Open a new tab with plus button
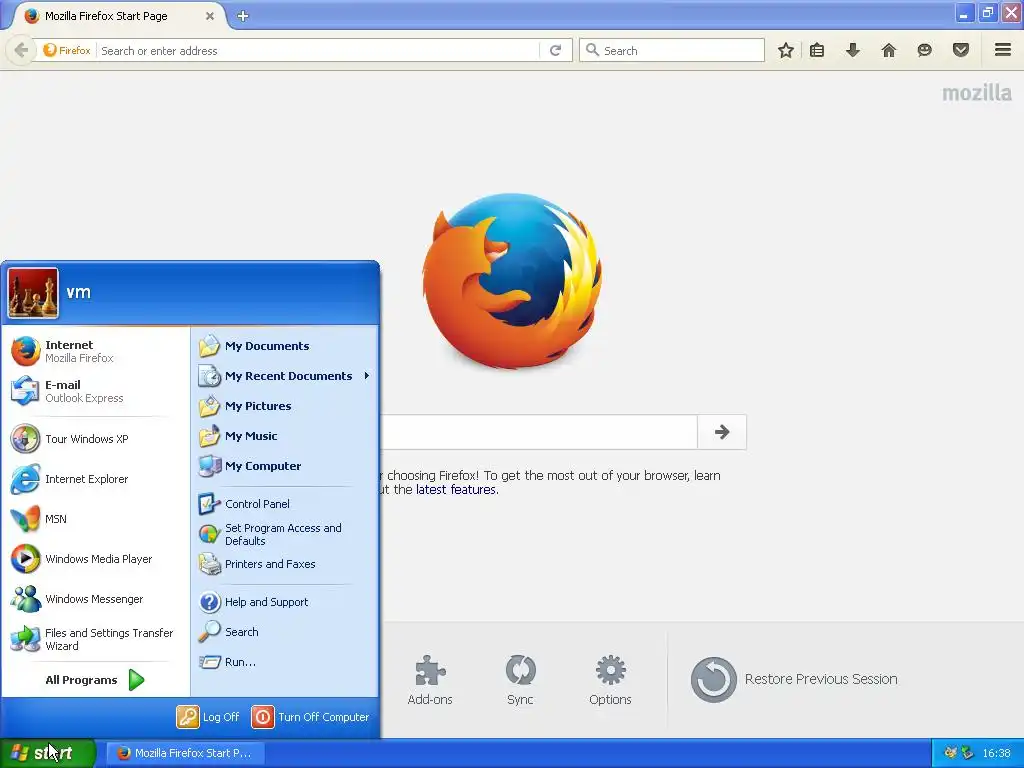 [x=243, y=16]
